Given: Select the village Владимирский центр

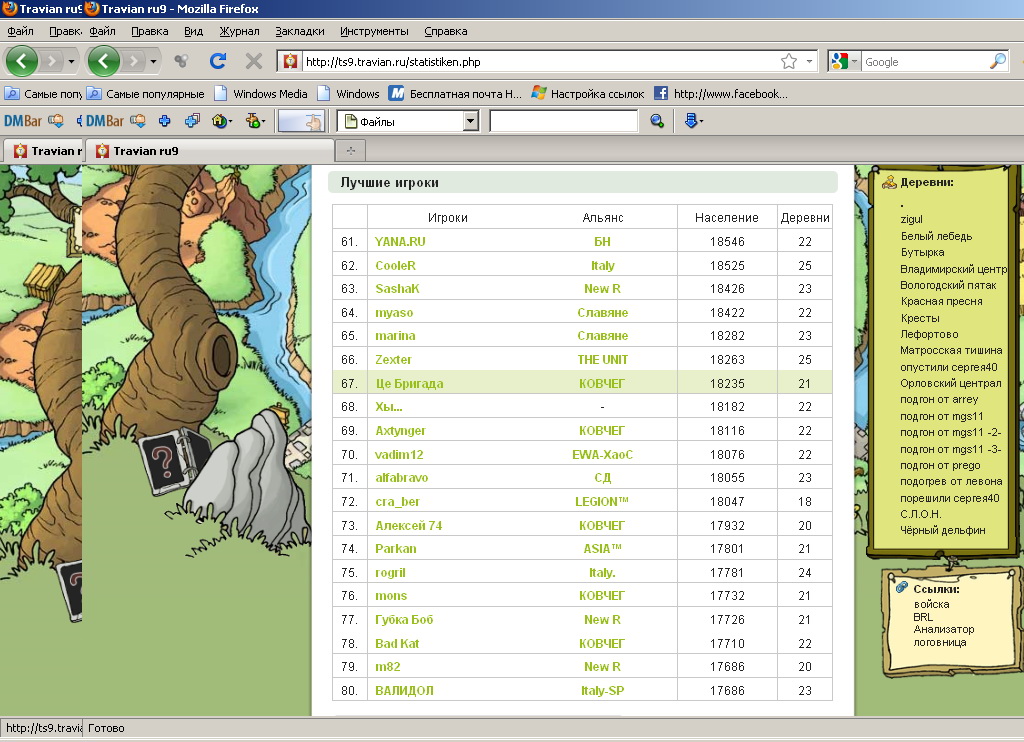Looking at the screenshot, I should click(x=953, y=269).
